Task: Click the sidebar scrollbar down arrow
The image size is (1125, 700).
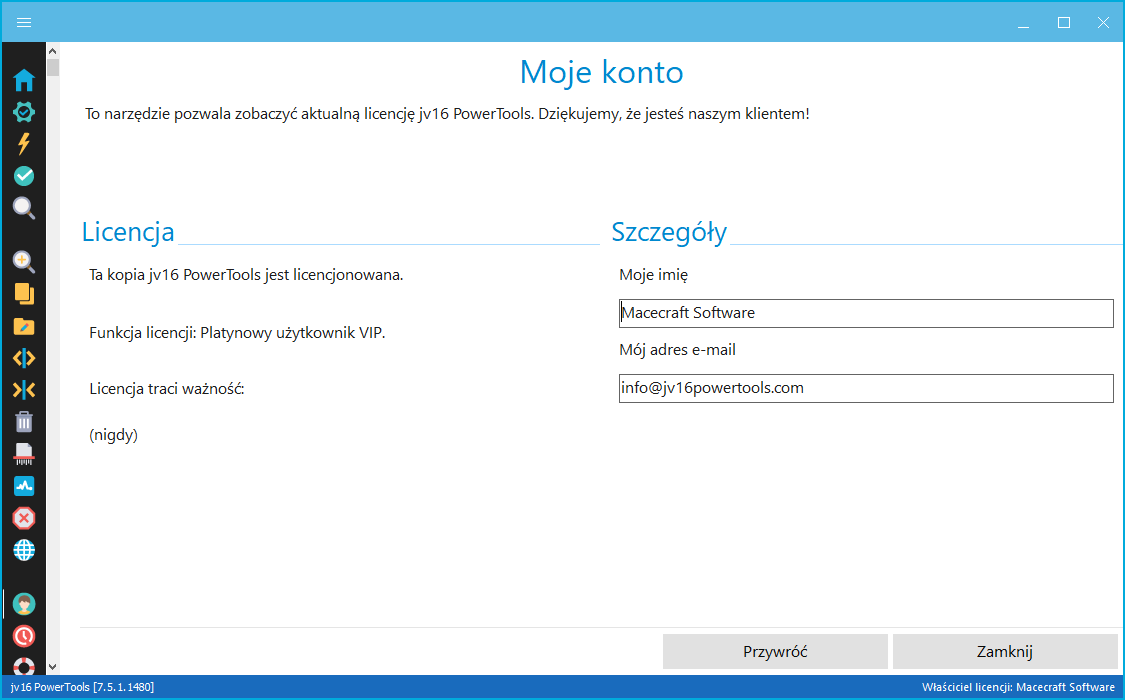Action: [52, 667]
